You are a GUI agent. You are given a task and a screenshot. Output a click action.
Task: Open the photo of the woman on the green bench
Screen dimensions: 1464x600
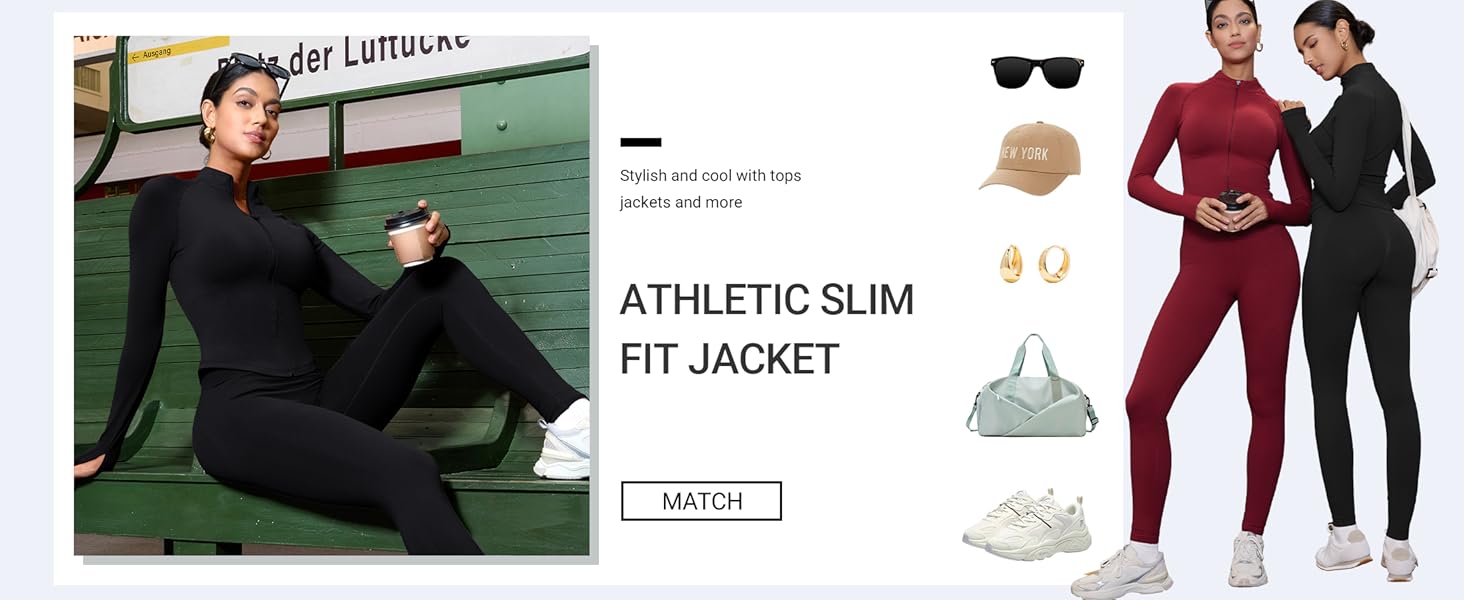(x=332, y=295)
